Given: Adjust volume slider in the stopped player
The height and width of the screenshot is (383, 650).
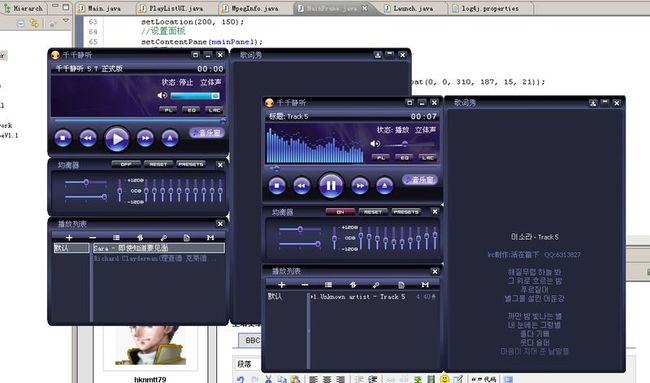Looking at the screenshot, I should (x=195, y=96).
